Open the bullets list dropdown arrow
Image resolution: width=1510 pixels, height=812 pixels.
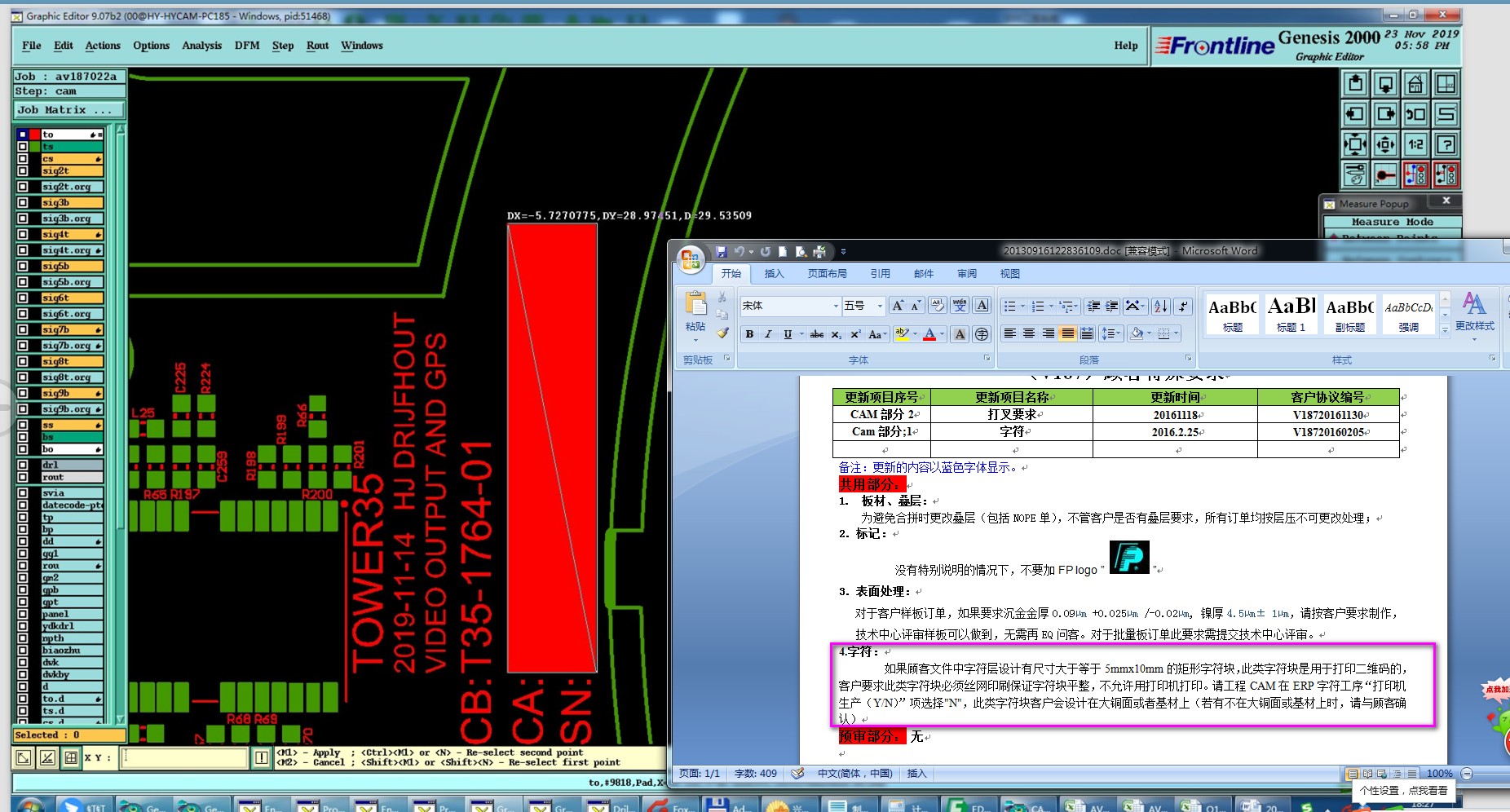[1024, 306]
